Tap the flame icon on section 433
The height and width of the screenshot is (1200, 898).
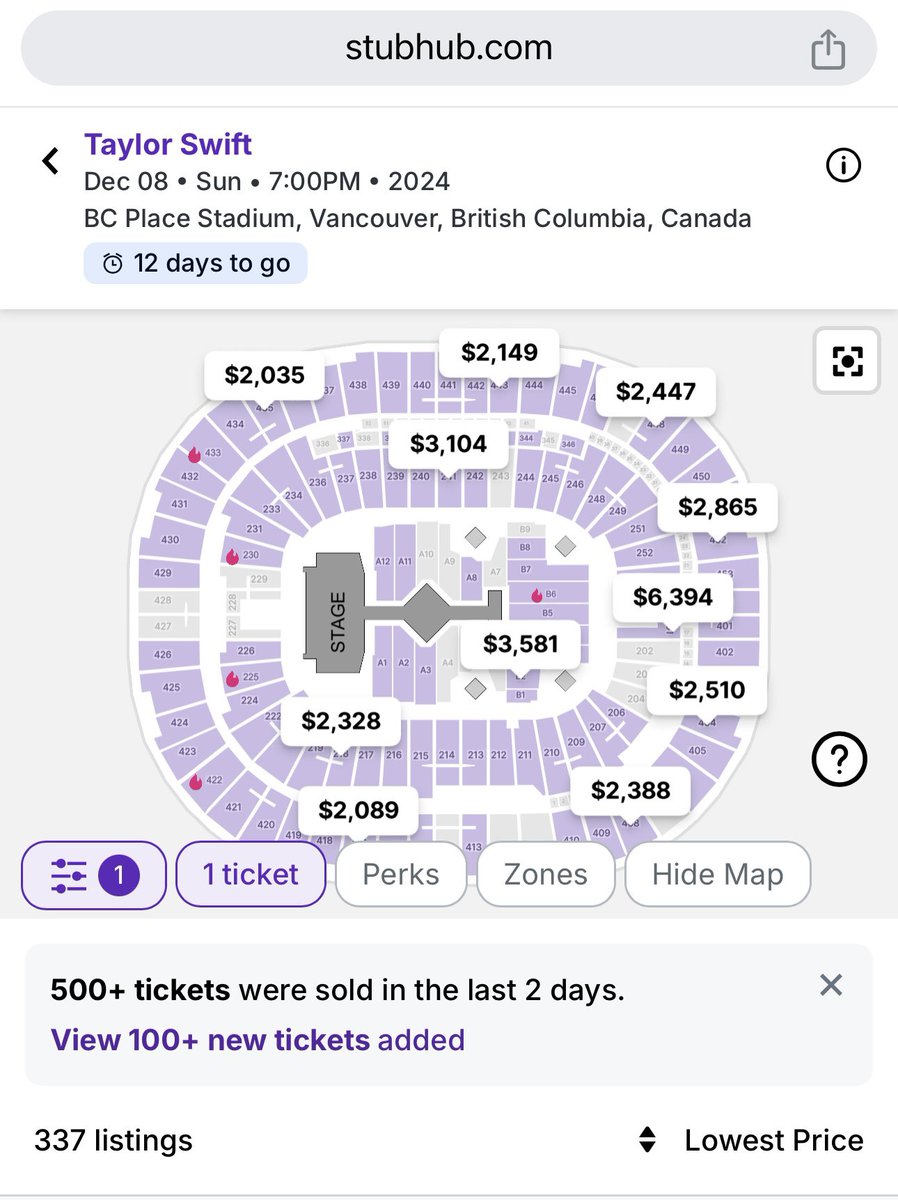coord(195,455)
